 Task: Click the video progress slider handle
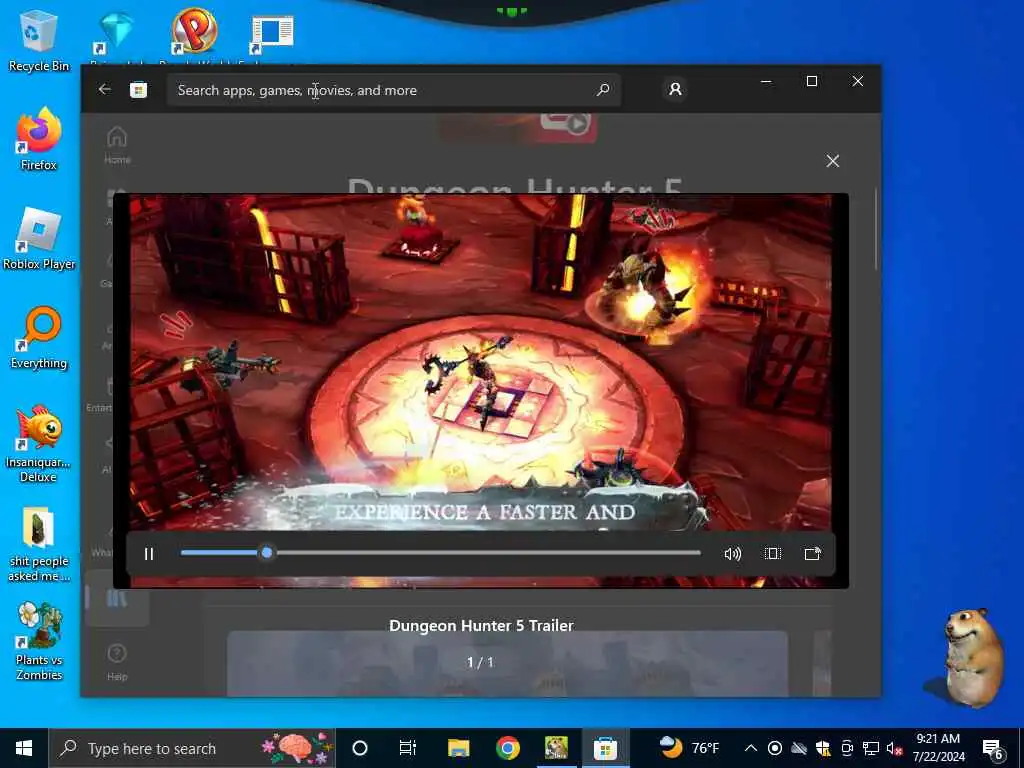266,553
